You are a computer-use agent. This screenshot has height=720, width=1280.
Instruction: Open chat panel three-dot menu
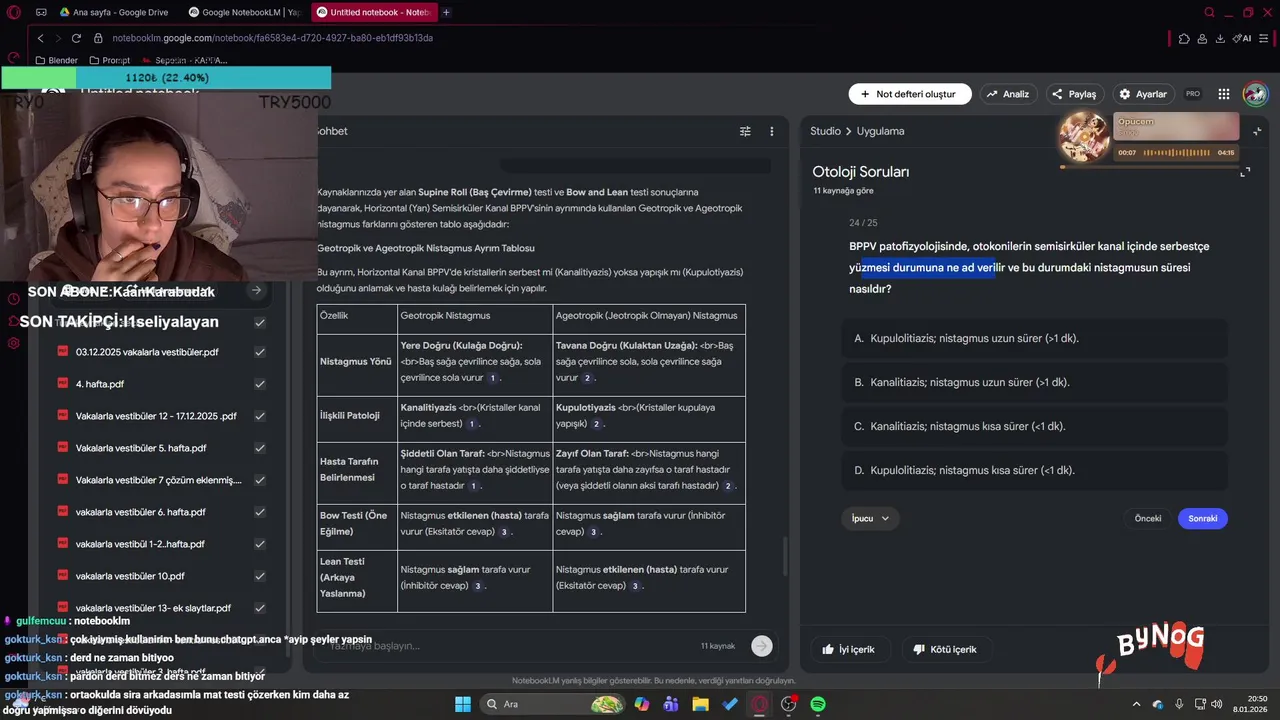pos(771,131)
